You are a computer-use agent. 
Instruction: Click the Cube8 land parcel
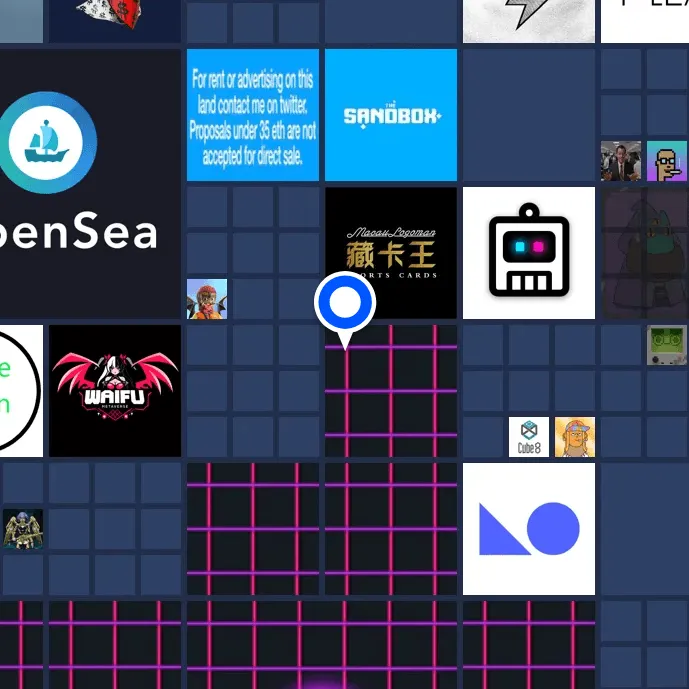coord(529,437)
